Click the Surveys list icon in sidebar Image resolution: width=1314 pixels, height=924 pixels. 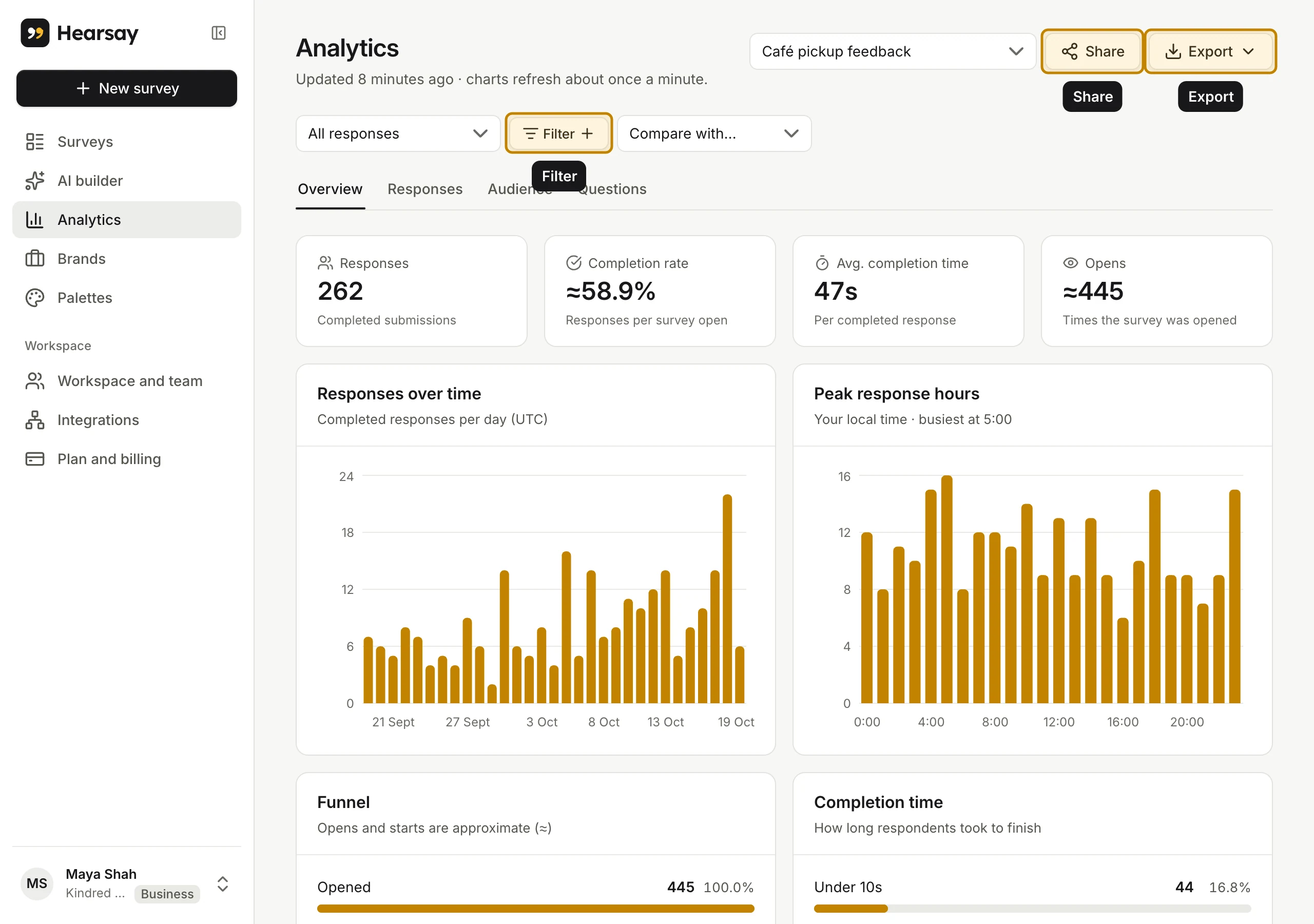[35, 141]
